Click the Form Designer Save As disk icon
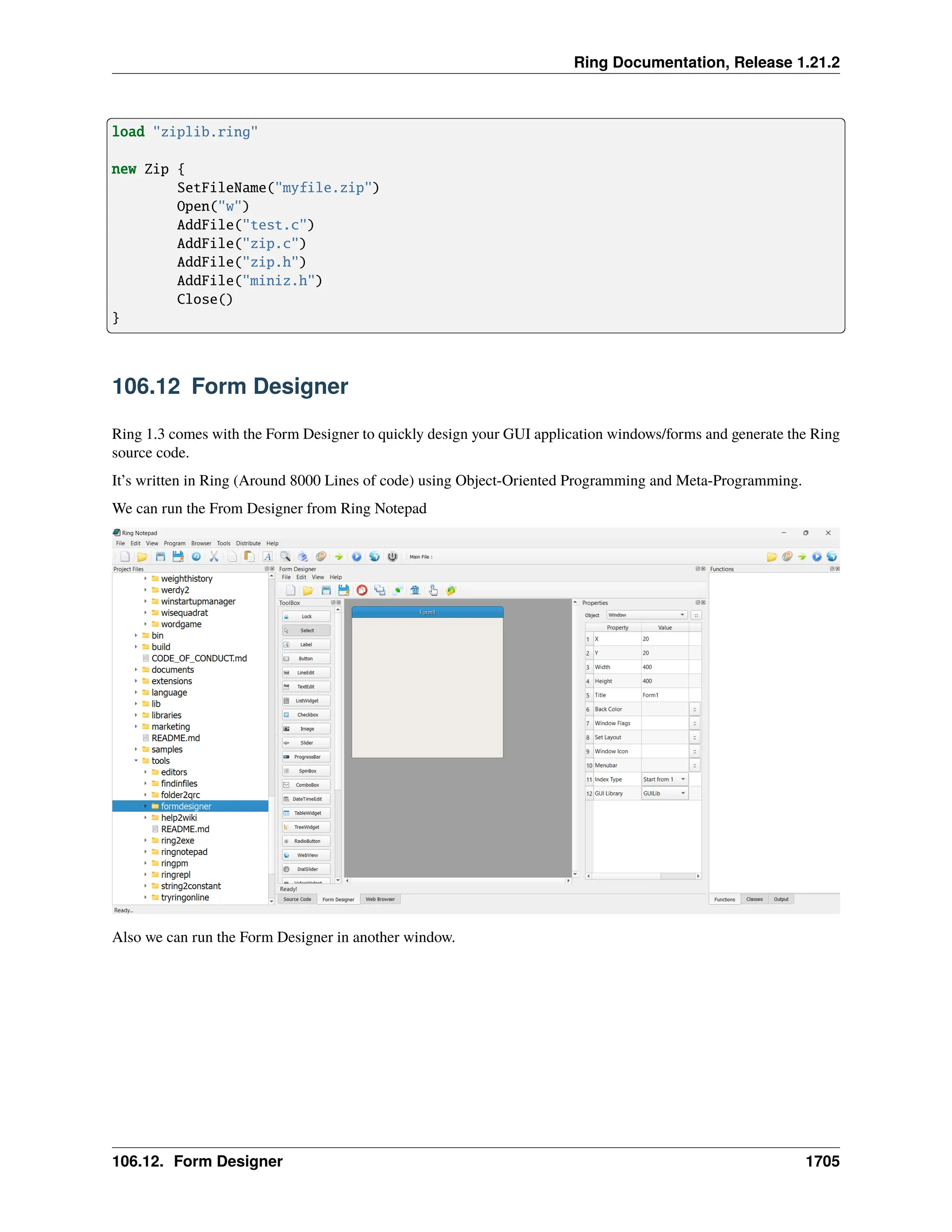 click(344, 590)
